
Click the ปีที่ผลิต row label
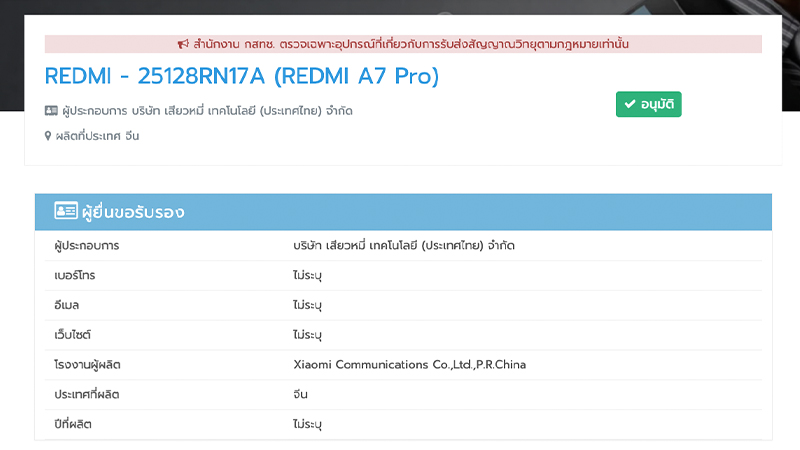(73, 424)
